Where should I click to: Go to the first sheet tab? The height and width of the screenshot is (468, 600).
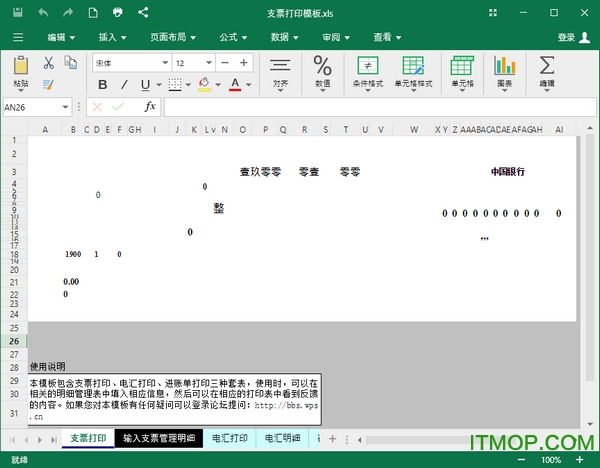(x=12, y=440)
